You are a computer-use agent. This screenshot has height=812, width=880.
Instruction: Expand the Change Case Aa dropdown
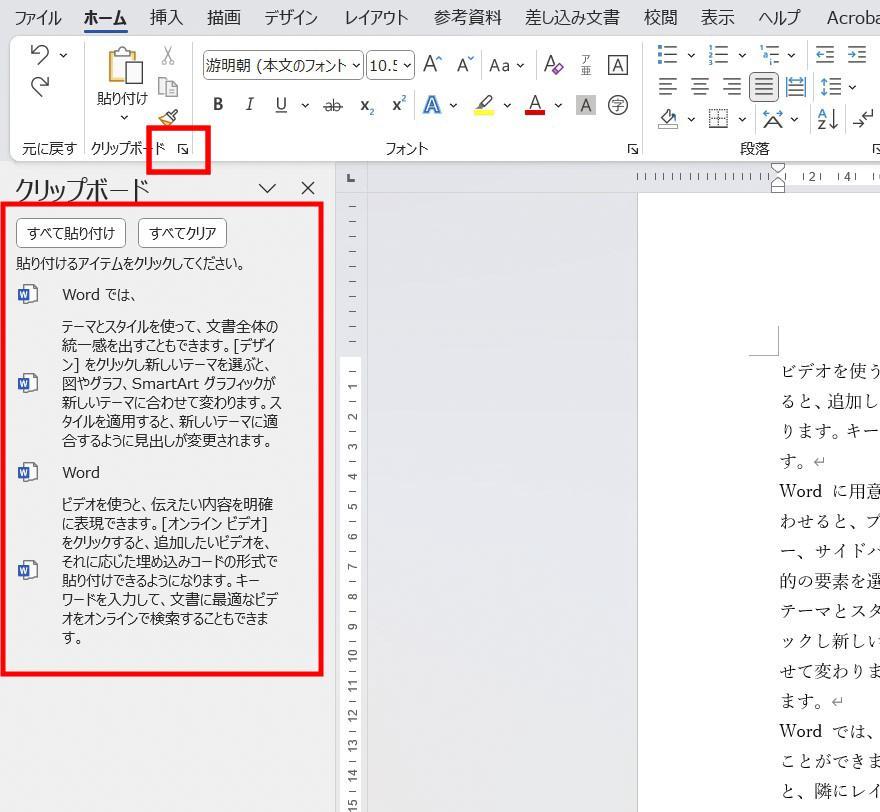point(520,66)
